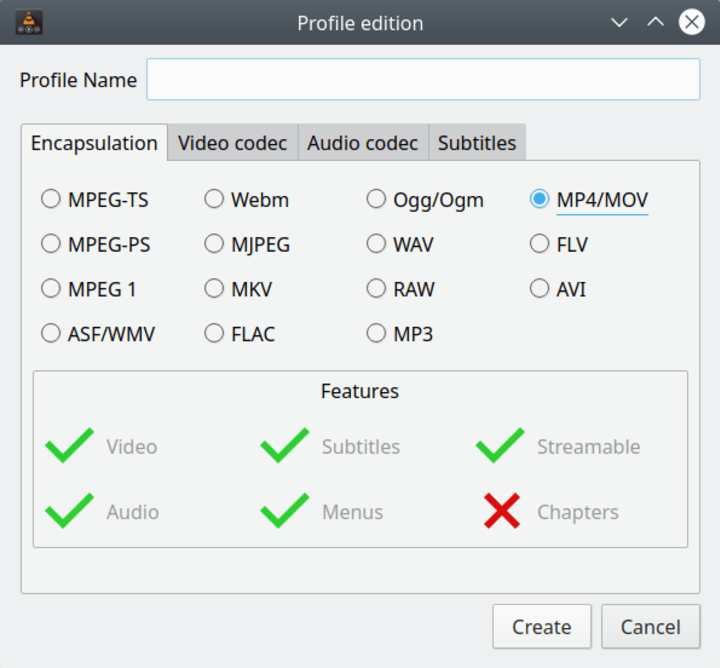The width and height of the screenshot is (720, 668).
Task: Click the green checkmark next to Subtitles feature
Action: (x=284, y=446)
